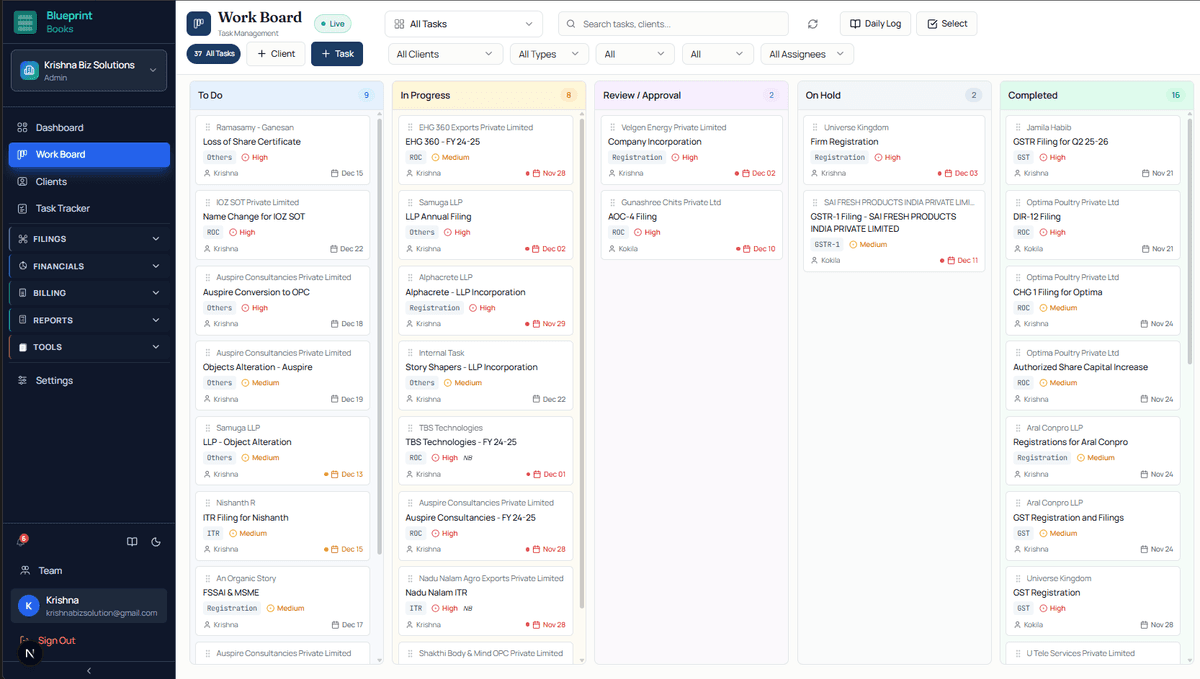This screenshot has height=679, width=1200.
Task: Open the book documentation icon in sidebar
Action: (132, 542)
